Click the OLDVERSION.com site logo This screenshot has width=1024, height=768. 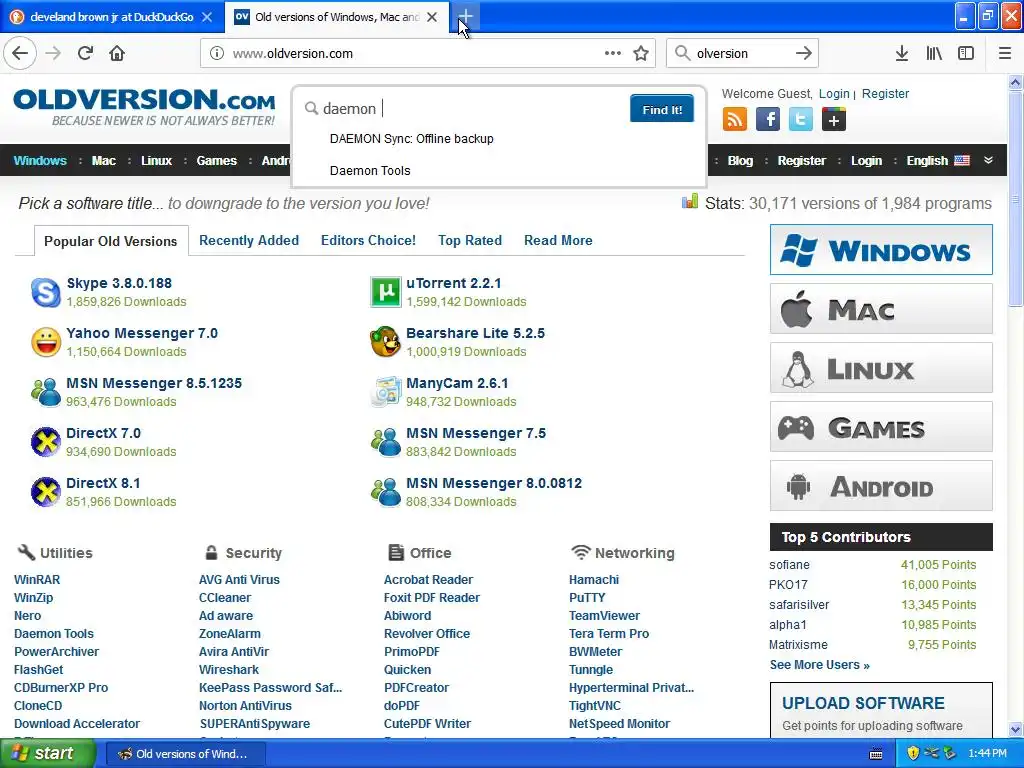coord(144,107)
